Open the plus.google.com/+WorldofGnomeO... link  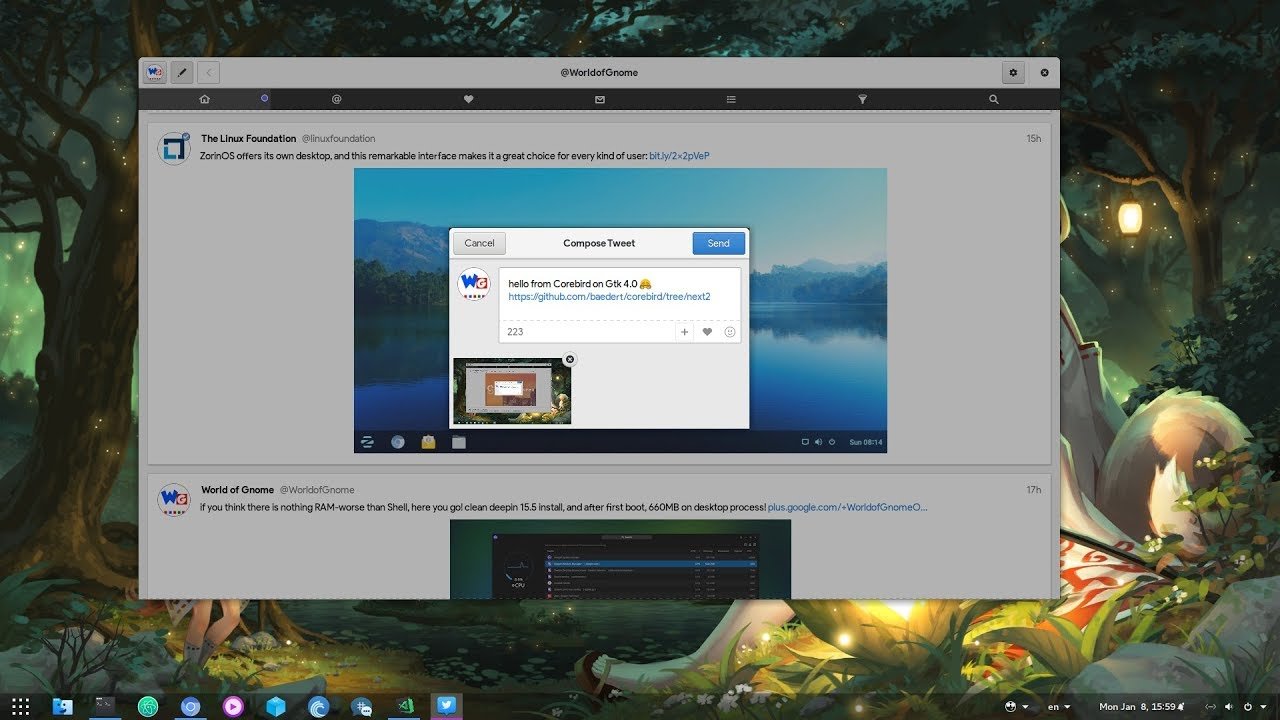pyautogui.click(x=847, y=507)
